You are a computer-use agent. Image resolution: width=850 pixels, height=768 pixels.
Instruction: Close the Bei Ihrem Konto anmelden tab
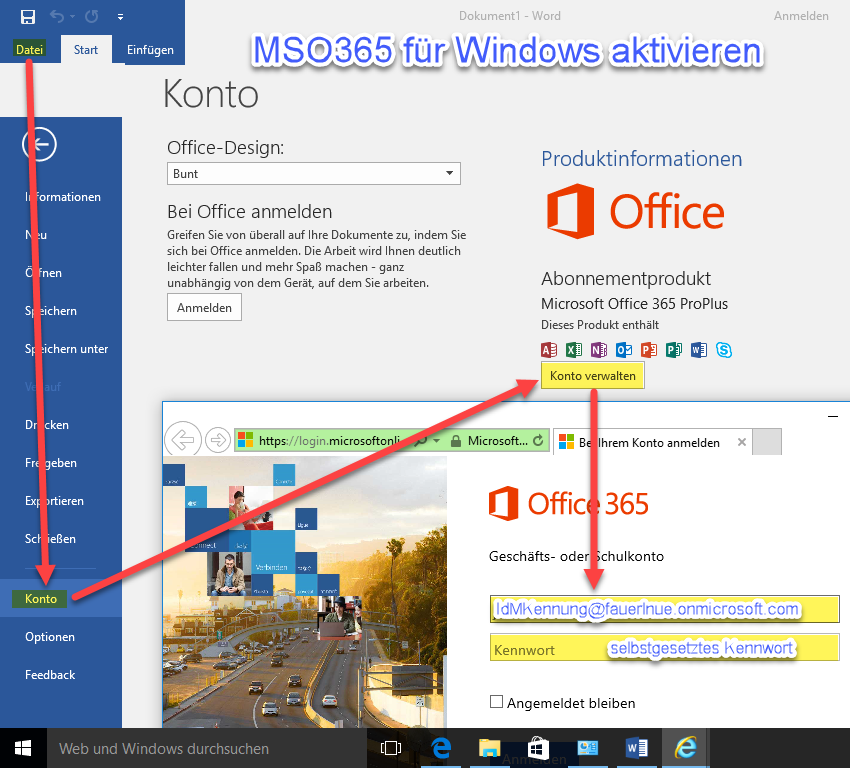742,442
